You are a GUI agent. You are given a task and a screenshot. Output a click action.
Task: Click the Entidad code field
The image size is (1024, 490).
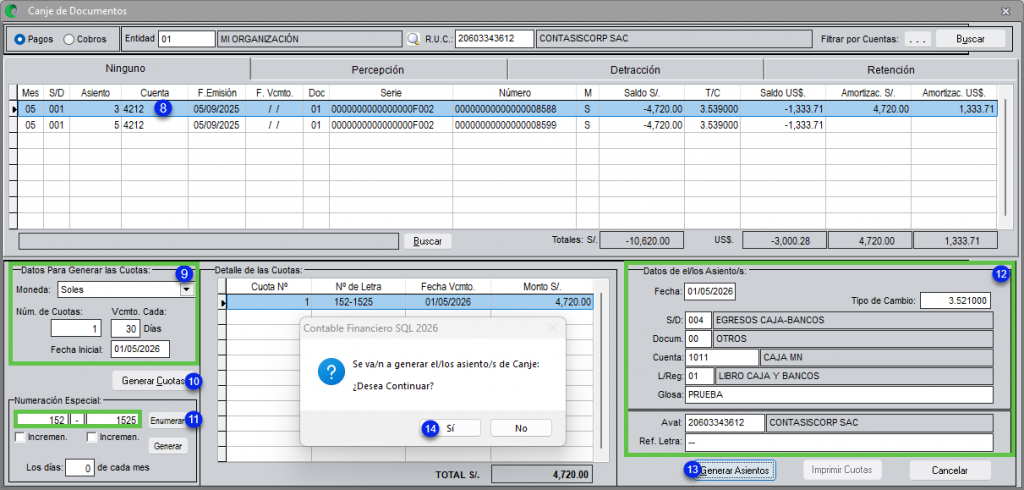point(186,39)
